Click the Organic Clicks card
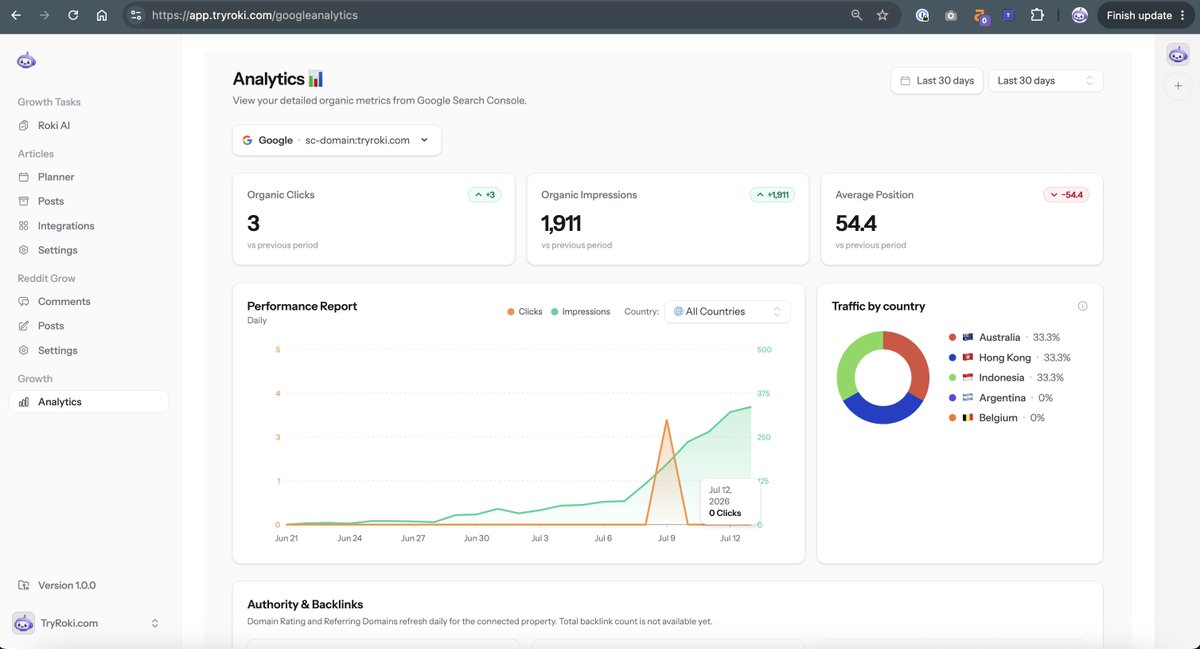 point(374,220)
